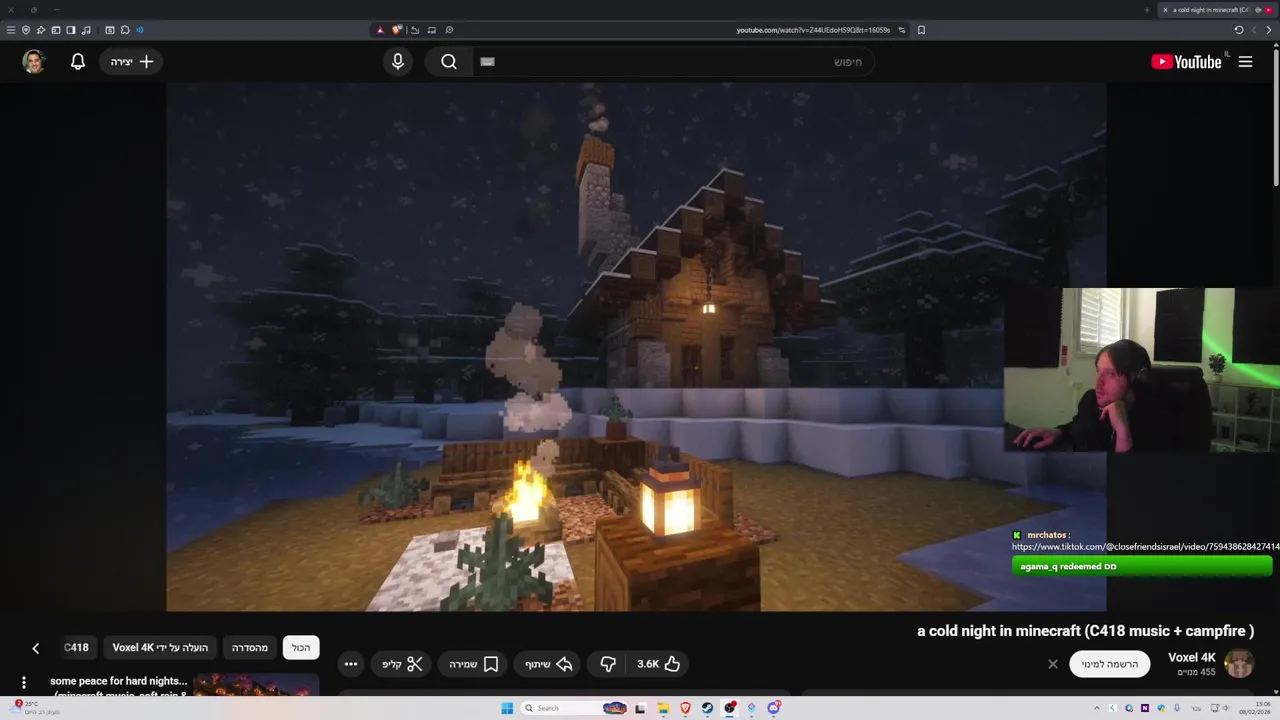
Task: Reload the page with the refresh icon
Action: coord(1239,30)
